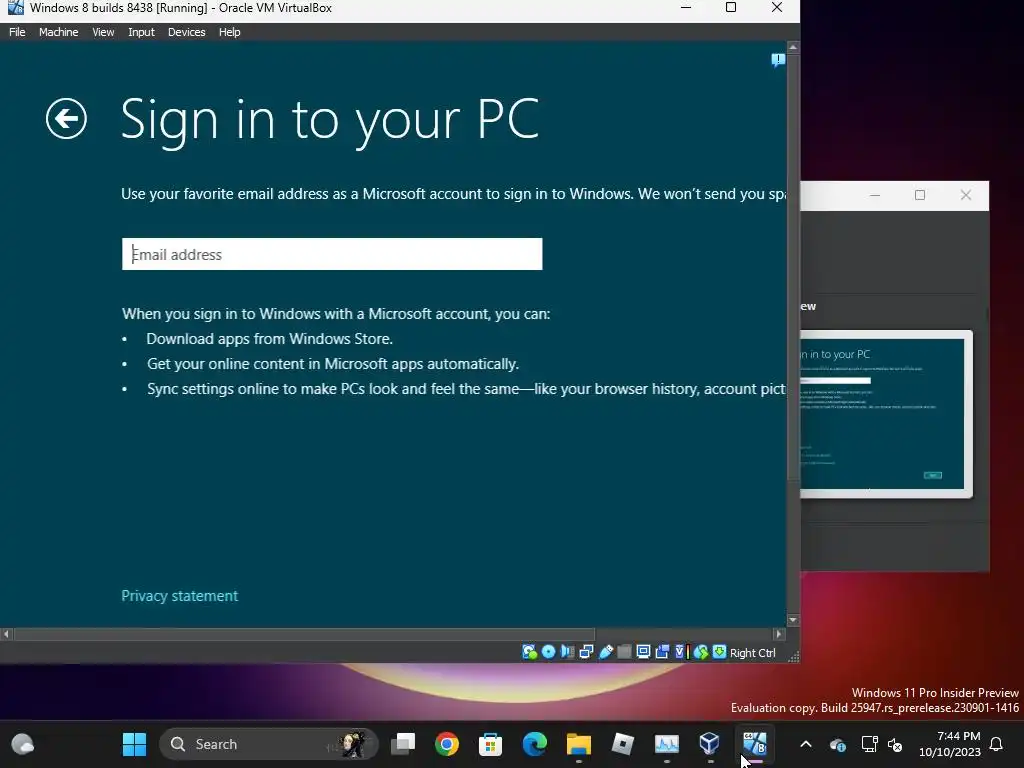Image resolution: width=1024 pixels, height=768 pixels.
Task: Open the Privacy statement link
Action: pos(180,596)
